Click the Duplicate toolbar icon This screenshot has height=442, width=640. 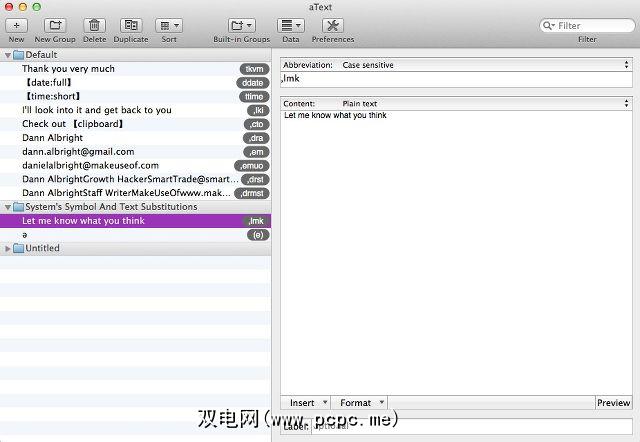(130, 25)
